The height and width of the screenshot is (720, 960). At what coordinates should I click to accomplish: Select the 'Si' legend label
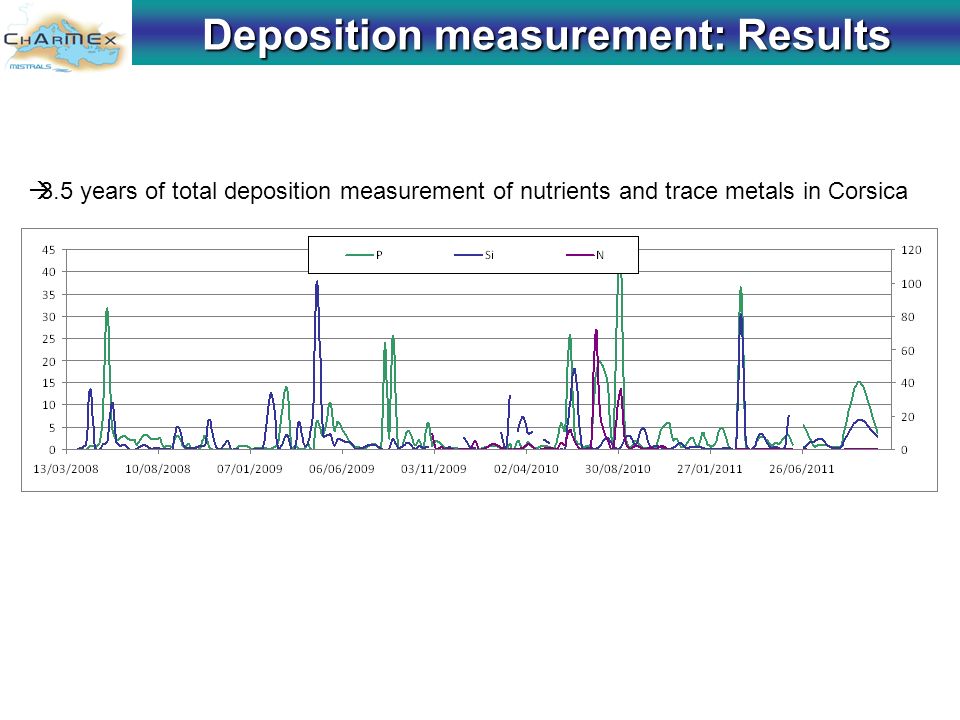[489, 255]
